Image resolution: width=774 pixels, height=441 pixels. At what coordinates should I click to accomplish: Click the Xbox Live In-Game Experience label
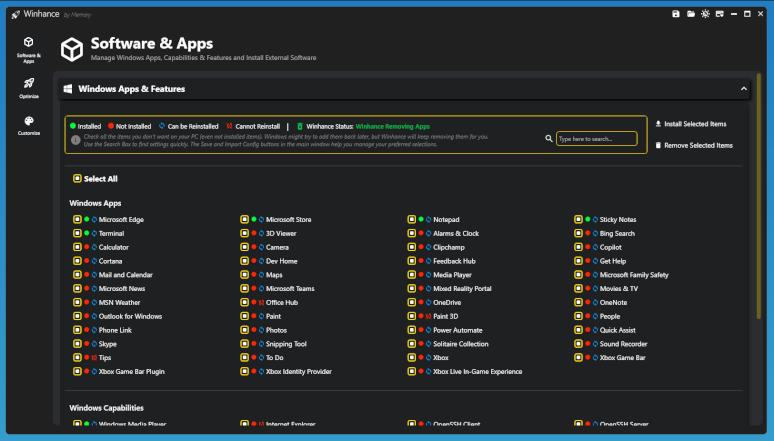[x=477, y=371]
